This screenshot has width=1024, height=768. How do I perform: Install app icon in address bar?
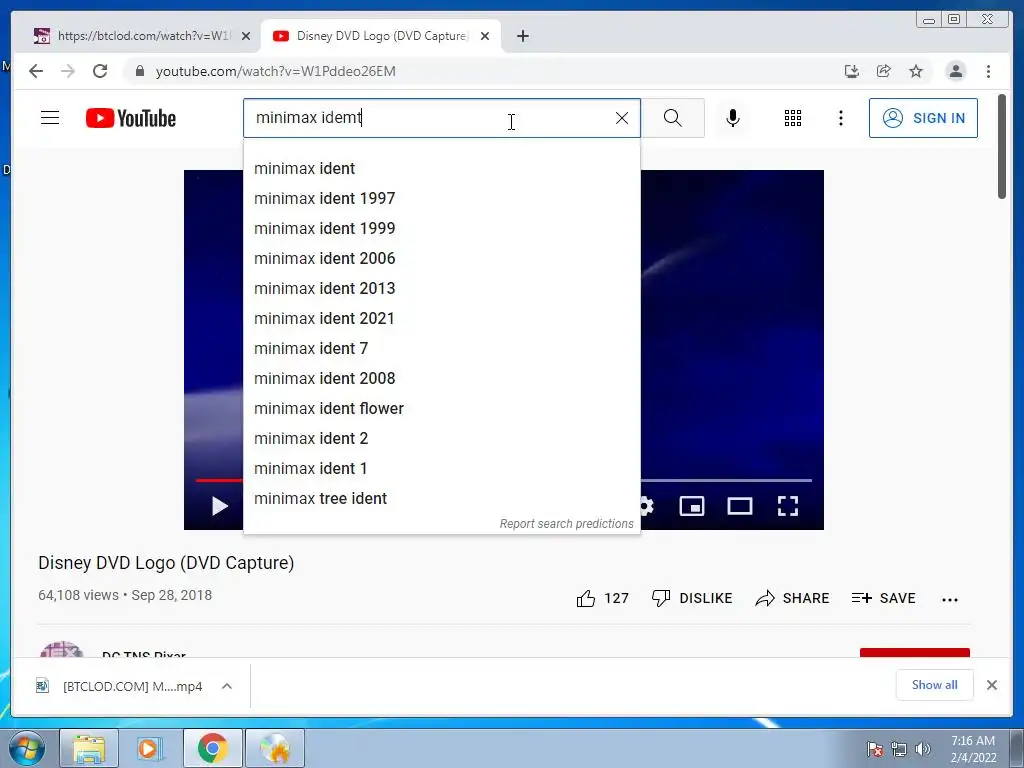pyautogui.click(x=852, y=71)
